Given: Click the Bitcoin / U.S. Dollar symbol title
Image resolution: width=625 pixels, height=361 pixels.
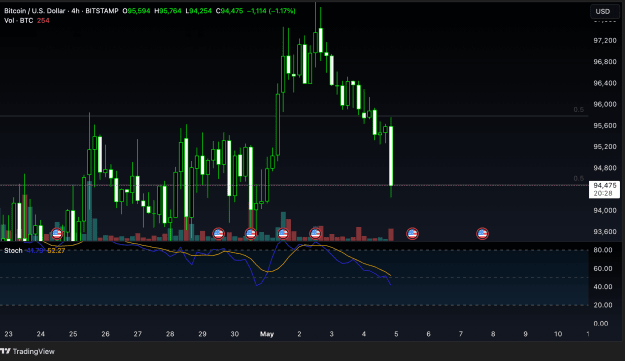Looking at the screenshot, I should (x=34, y=11).
